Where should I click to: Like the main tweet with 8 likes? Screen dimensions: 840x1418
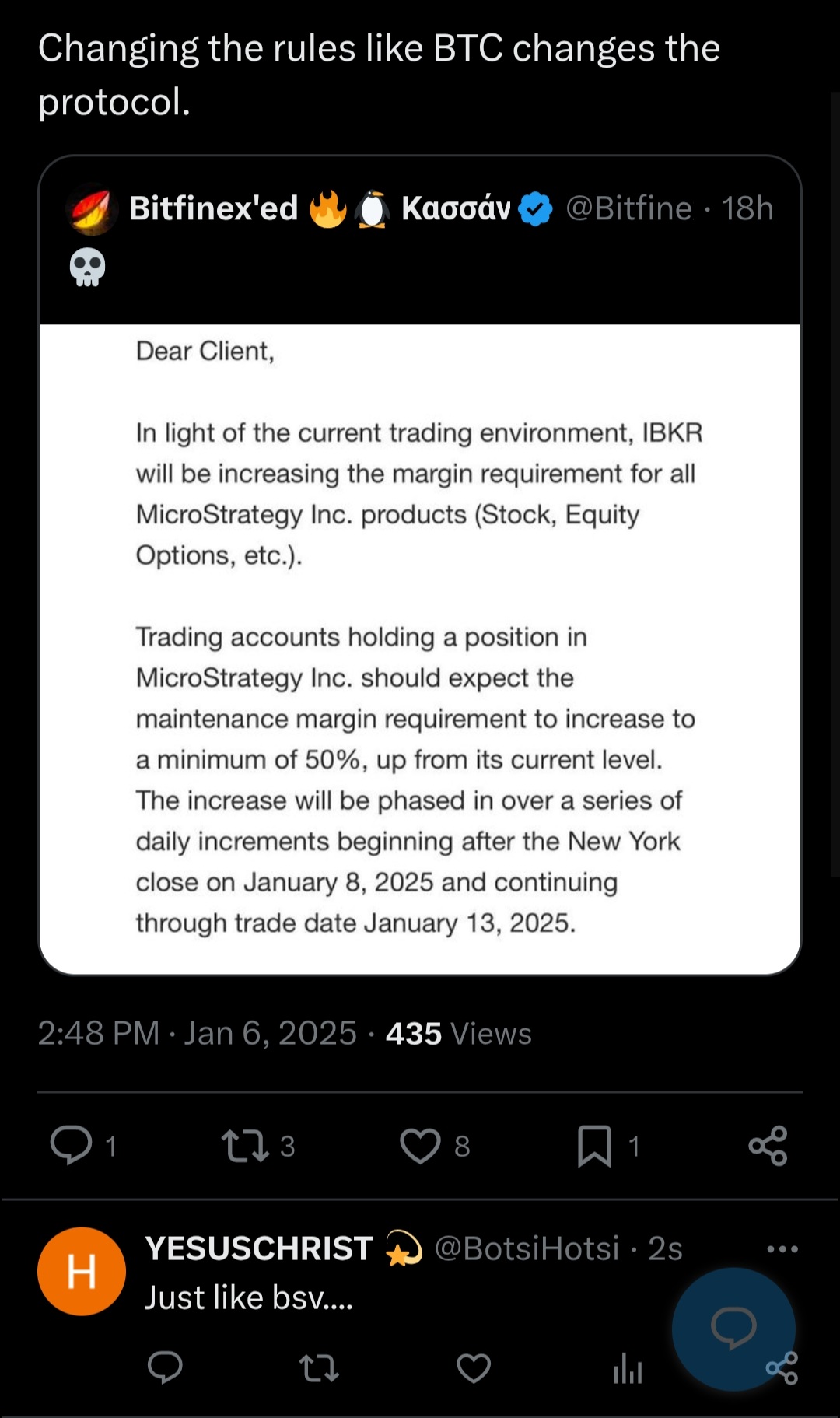pos(420,1146)
